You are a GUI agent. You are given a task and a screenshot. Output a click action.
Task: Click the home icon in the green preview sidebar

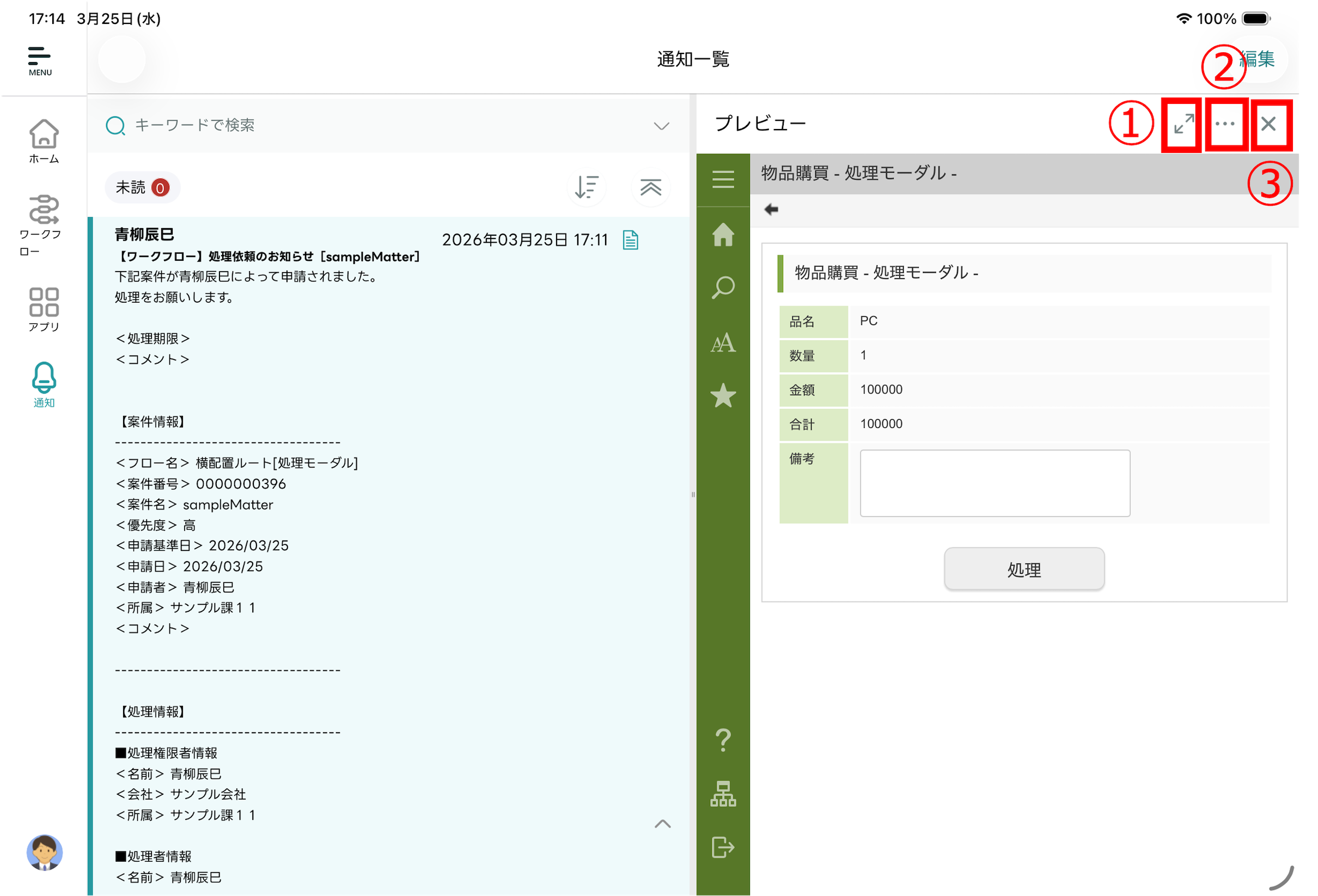723,236
